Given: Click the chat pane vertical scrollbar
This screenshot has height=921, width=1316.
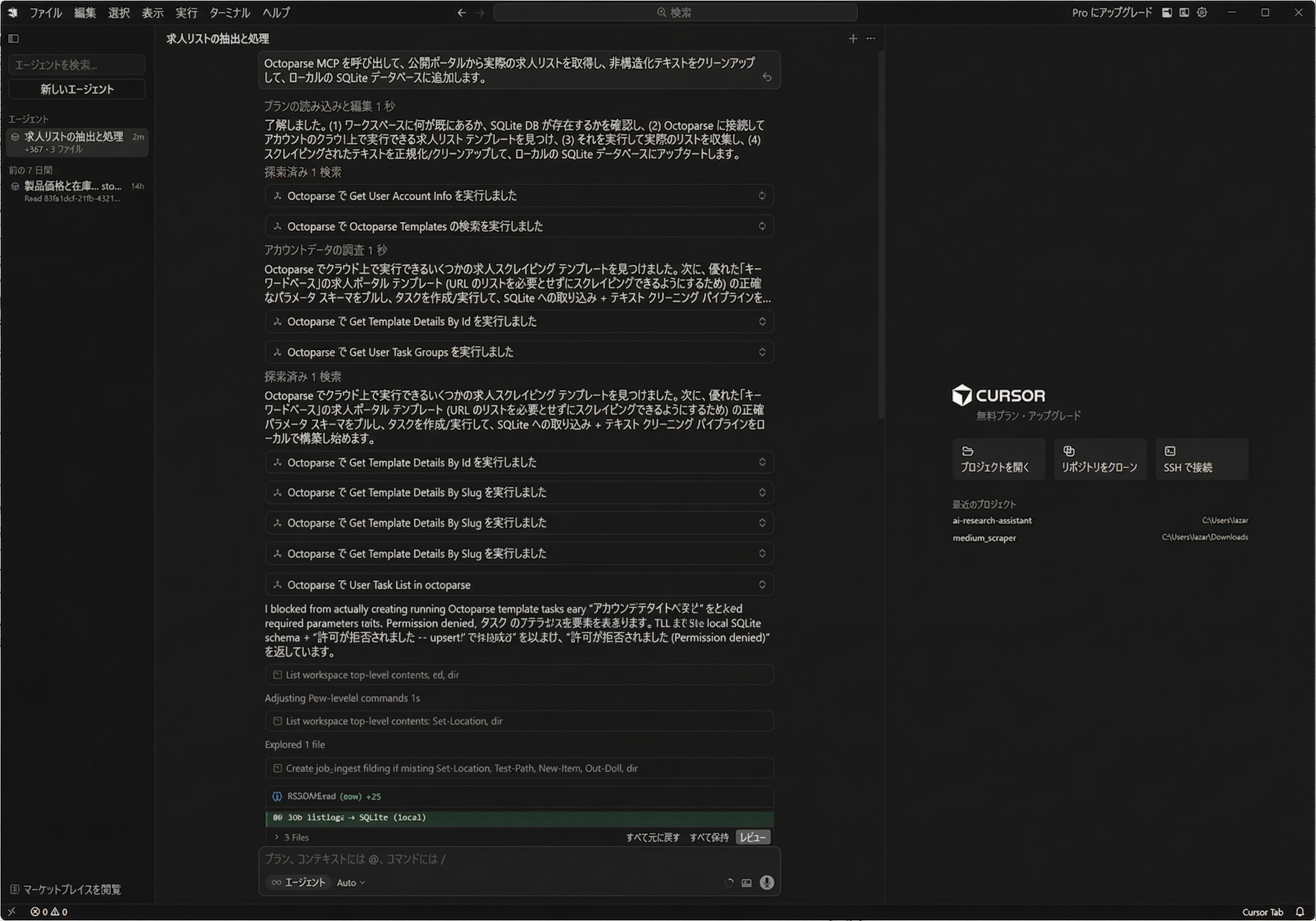Looking at the screenshot, I should point(881,235).
